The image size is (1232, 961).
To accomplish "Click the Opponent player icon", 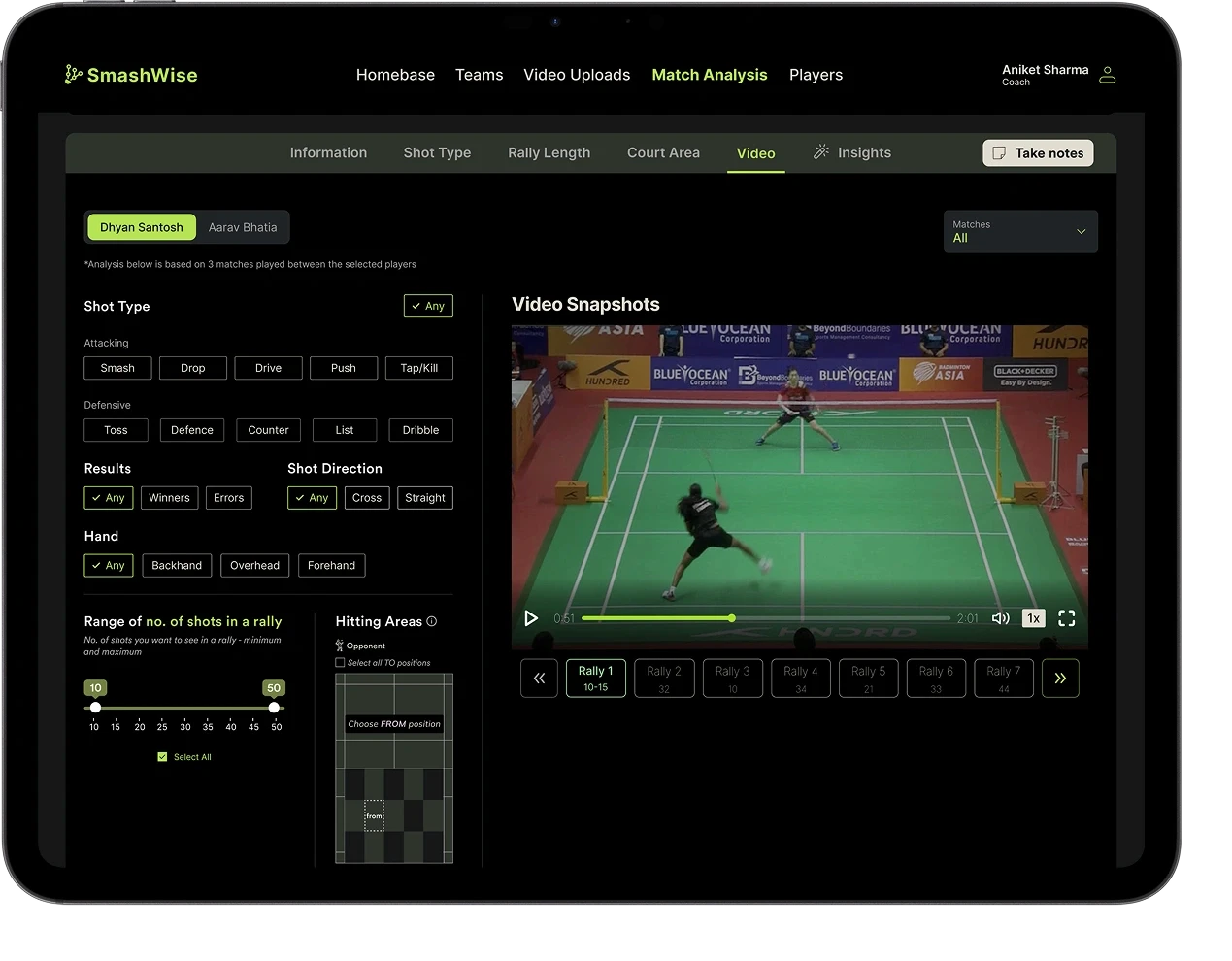I will [340, 646].
